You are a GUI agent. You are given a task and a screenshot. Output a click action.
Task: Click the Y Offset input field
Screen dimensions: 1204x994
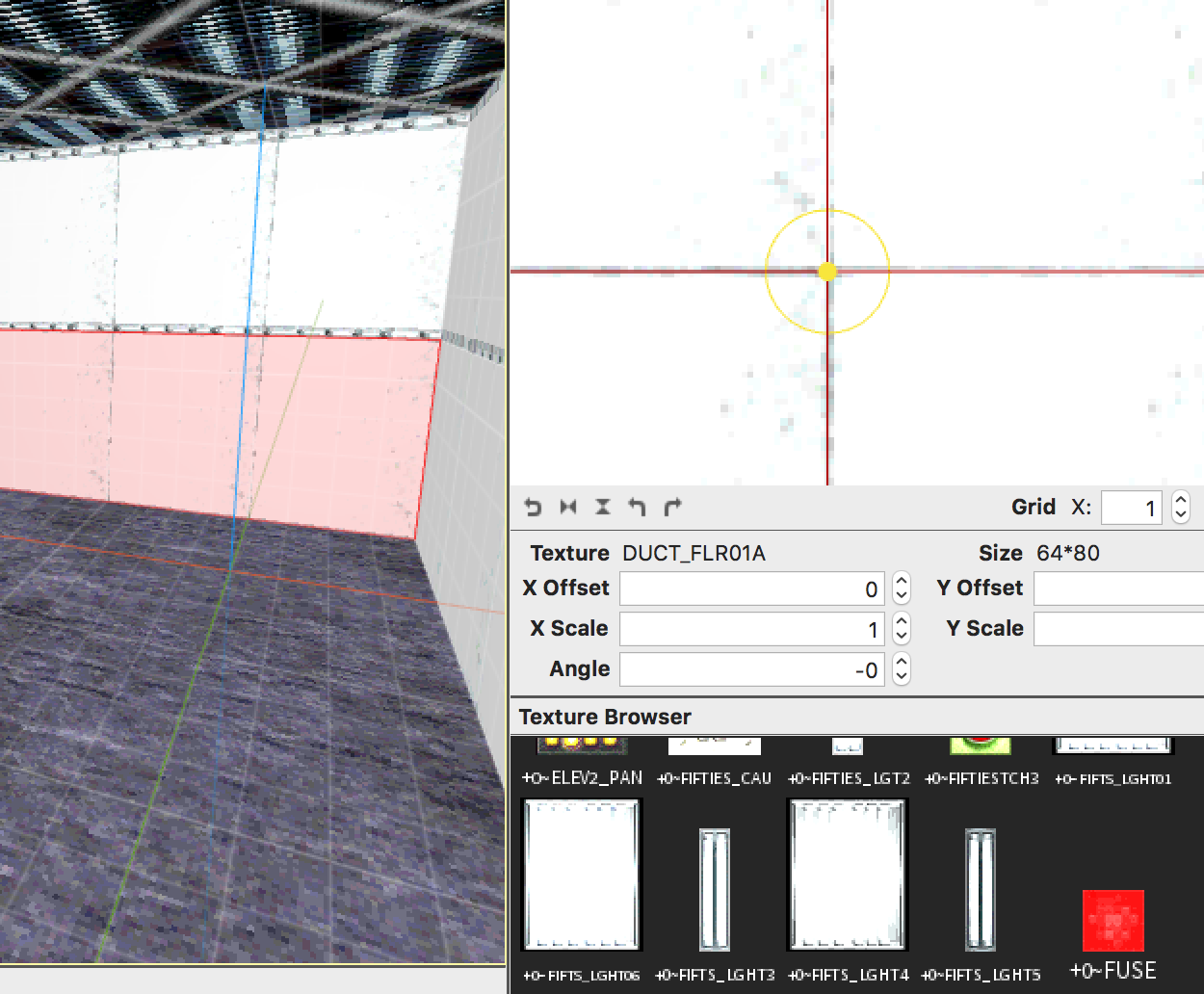click(1119, 589)
